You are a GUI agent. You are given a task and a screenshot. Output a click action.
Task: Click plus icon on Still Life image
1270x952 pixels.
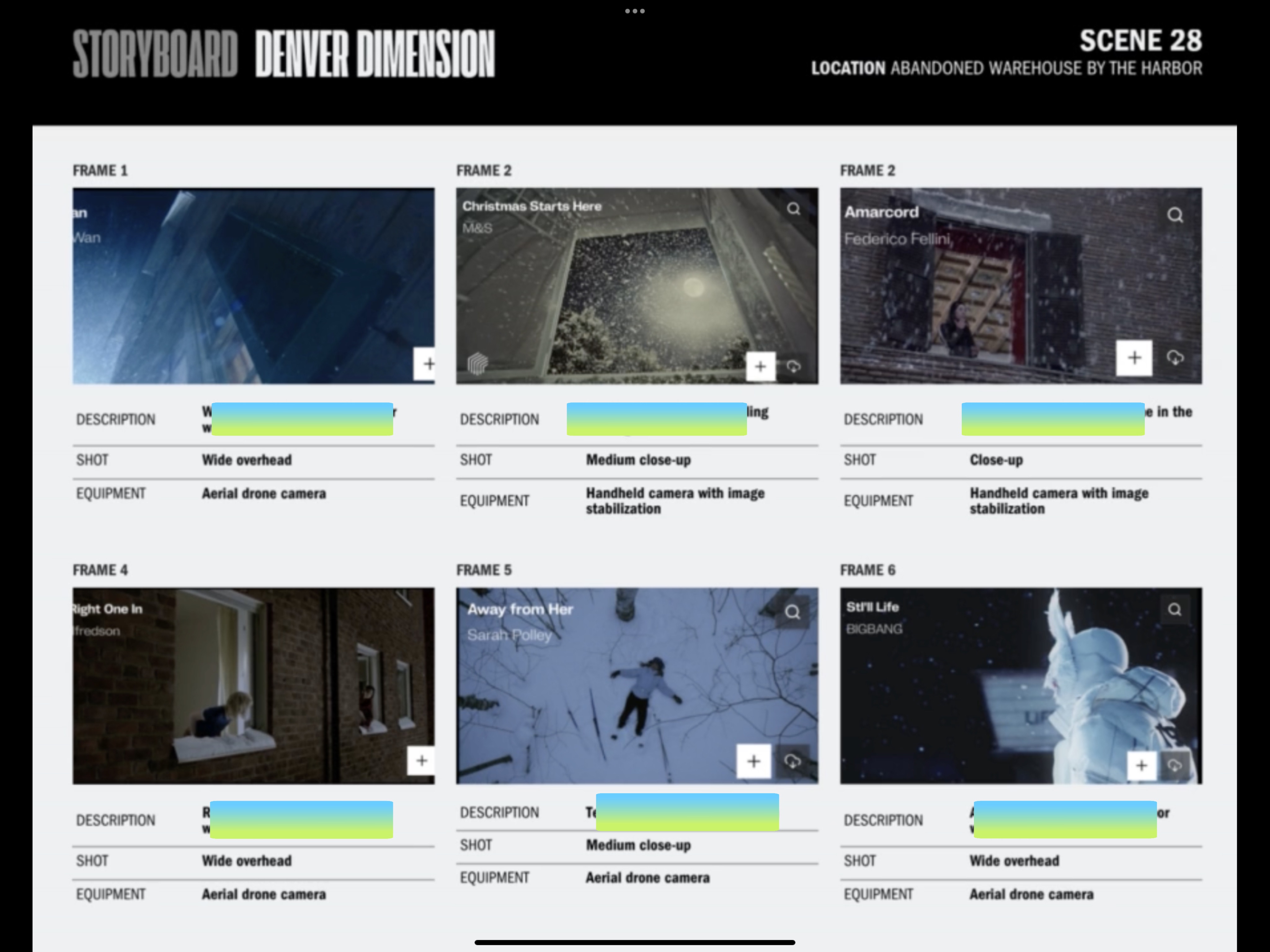click(1141, 765)
